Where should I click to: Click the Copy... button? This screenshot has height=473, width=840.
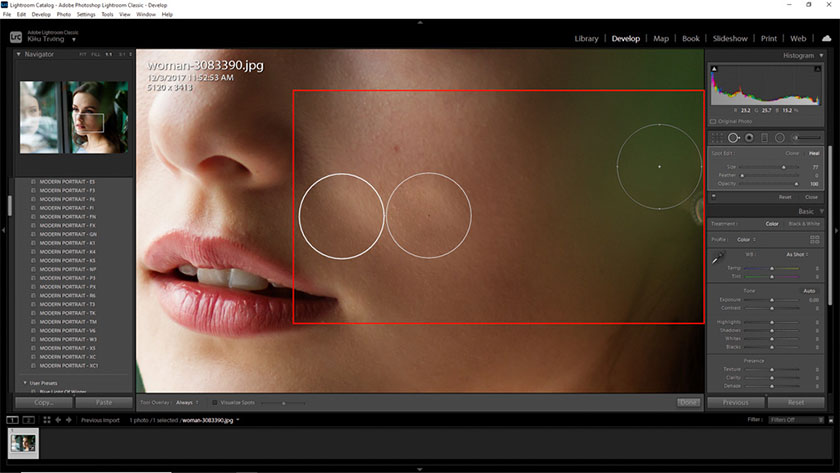tap(43, 402)
